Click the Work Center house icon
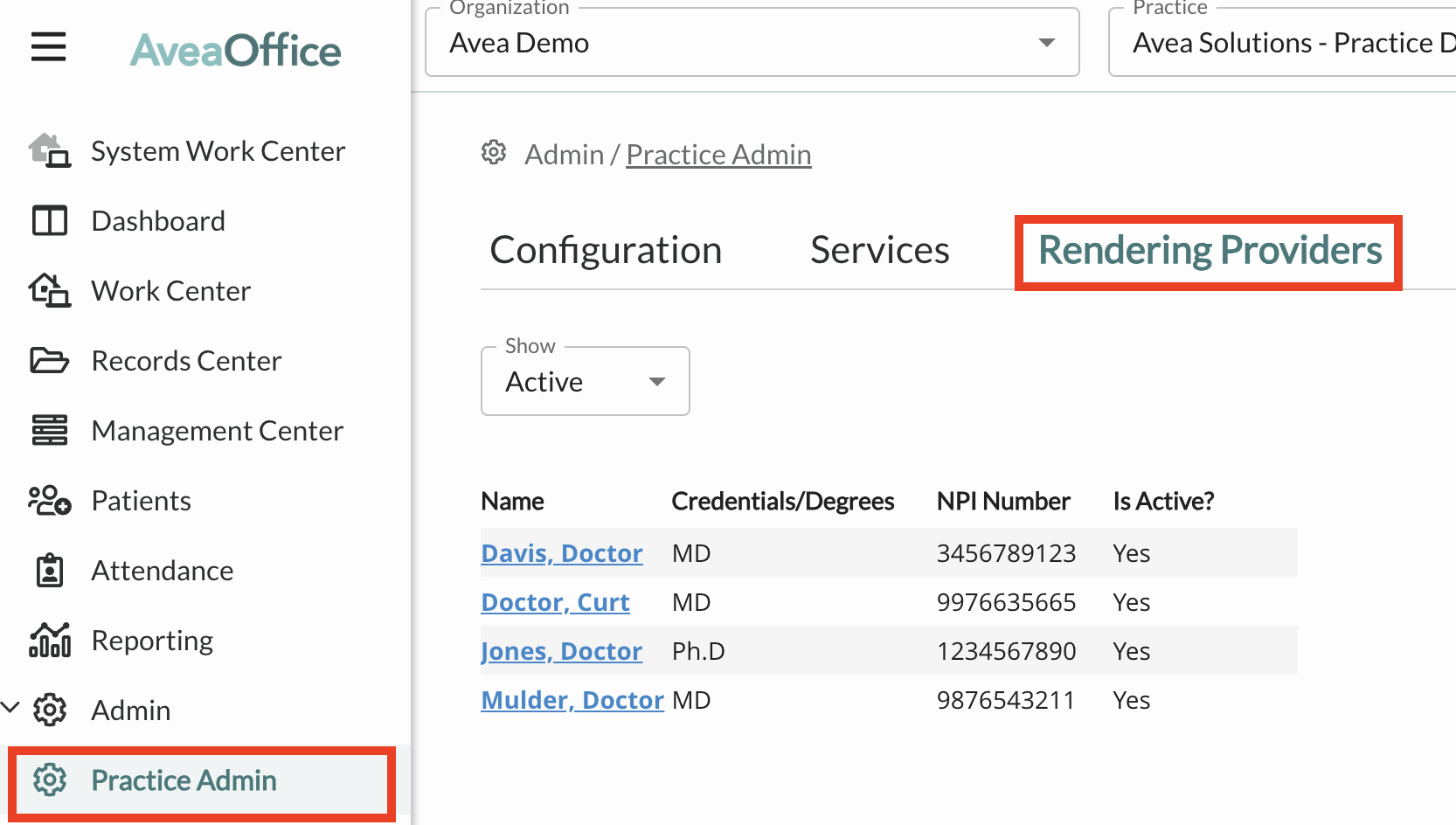Image resolution: width=1456 pixels, height=825 pixels. 49,291
